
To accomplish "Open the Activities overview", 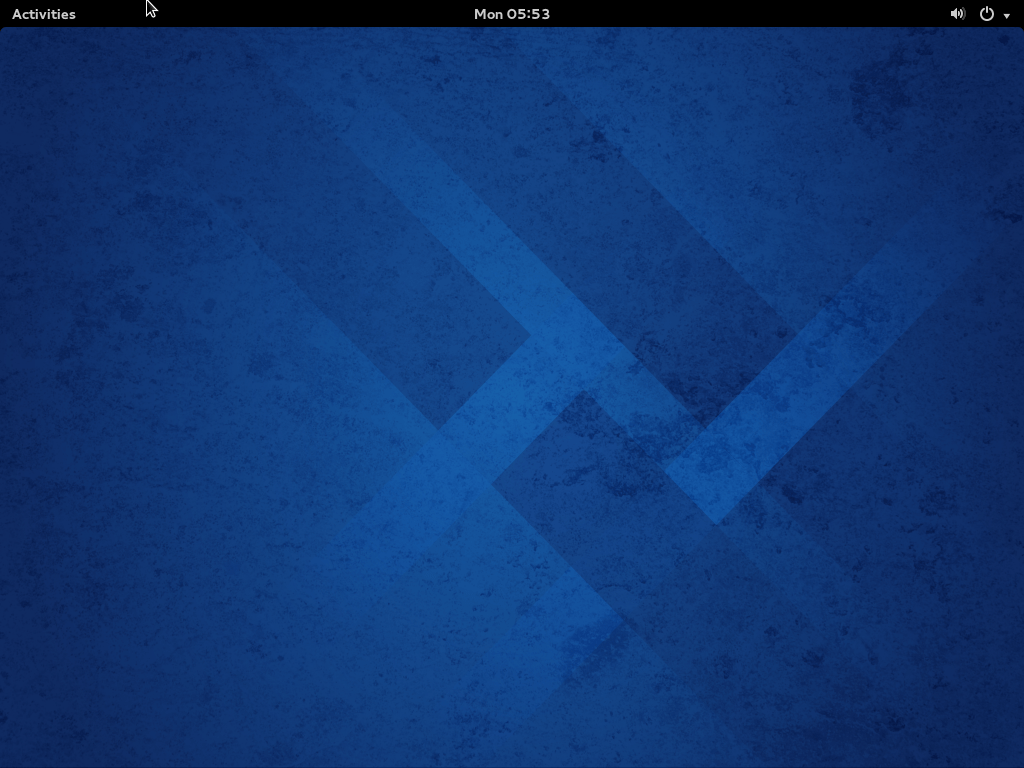I will pos(44,14).
